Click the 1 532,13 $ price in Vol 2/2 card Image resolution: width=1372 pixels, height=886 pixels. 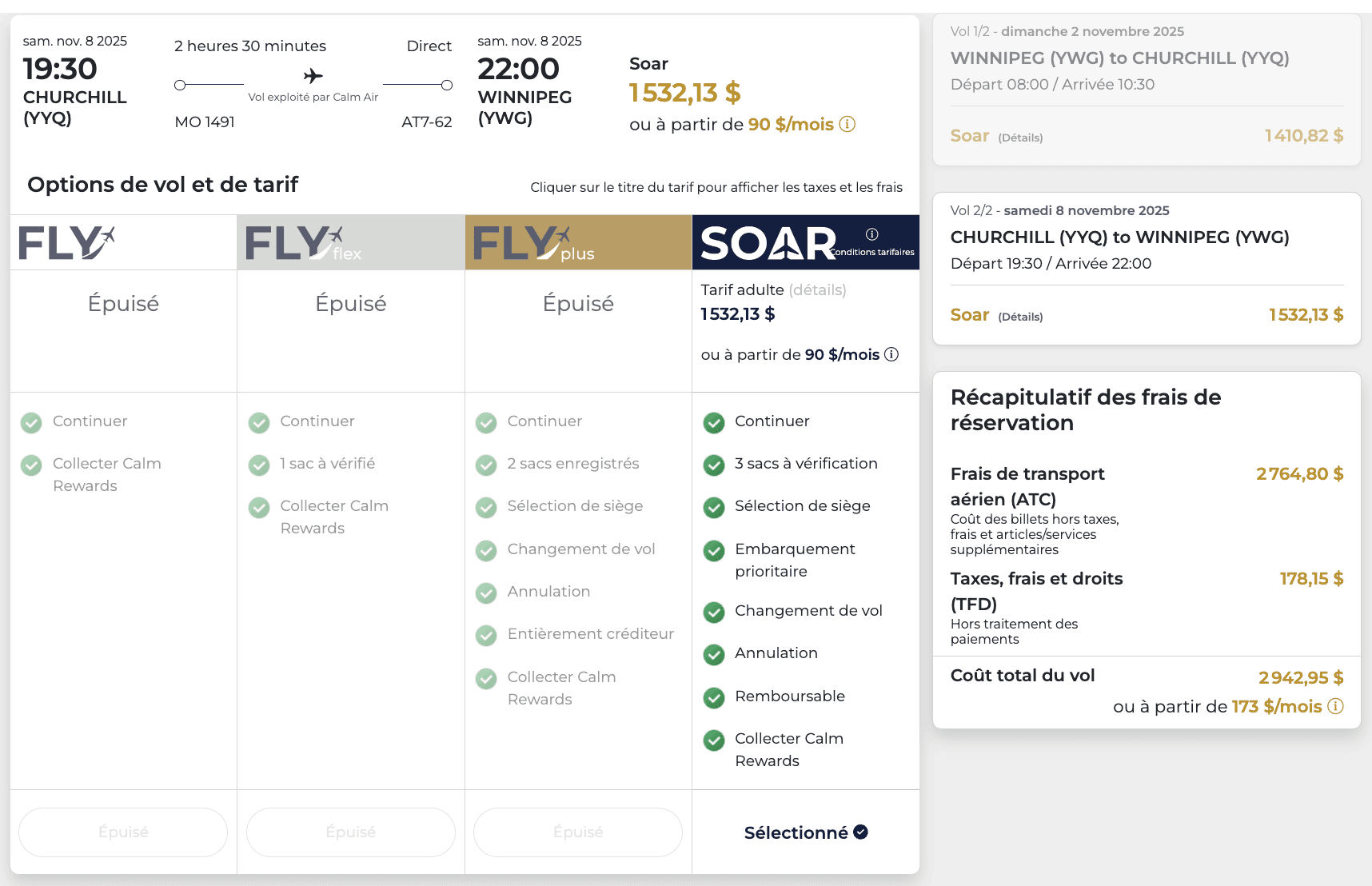pyautogui.click(x=1306, y=314)
